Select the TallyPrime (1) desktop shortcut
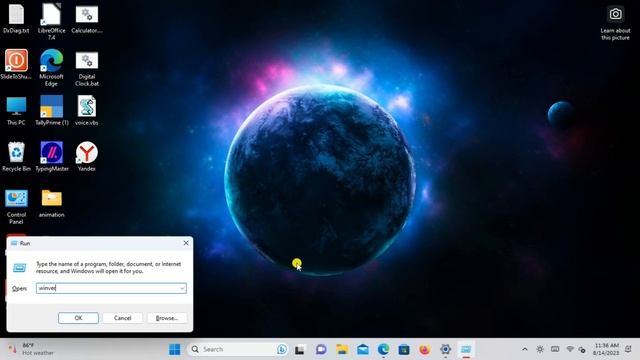Viewport: 640px width, 360px height. 51,110
